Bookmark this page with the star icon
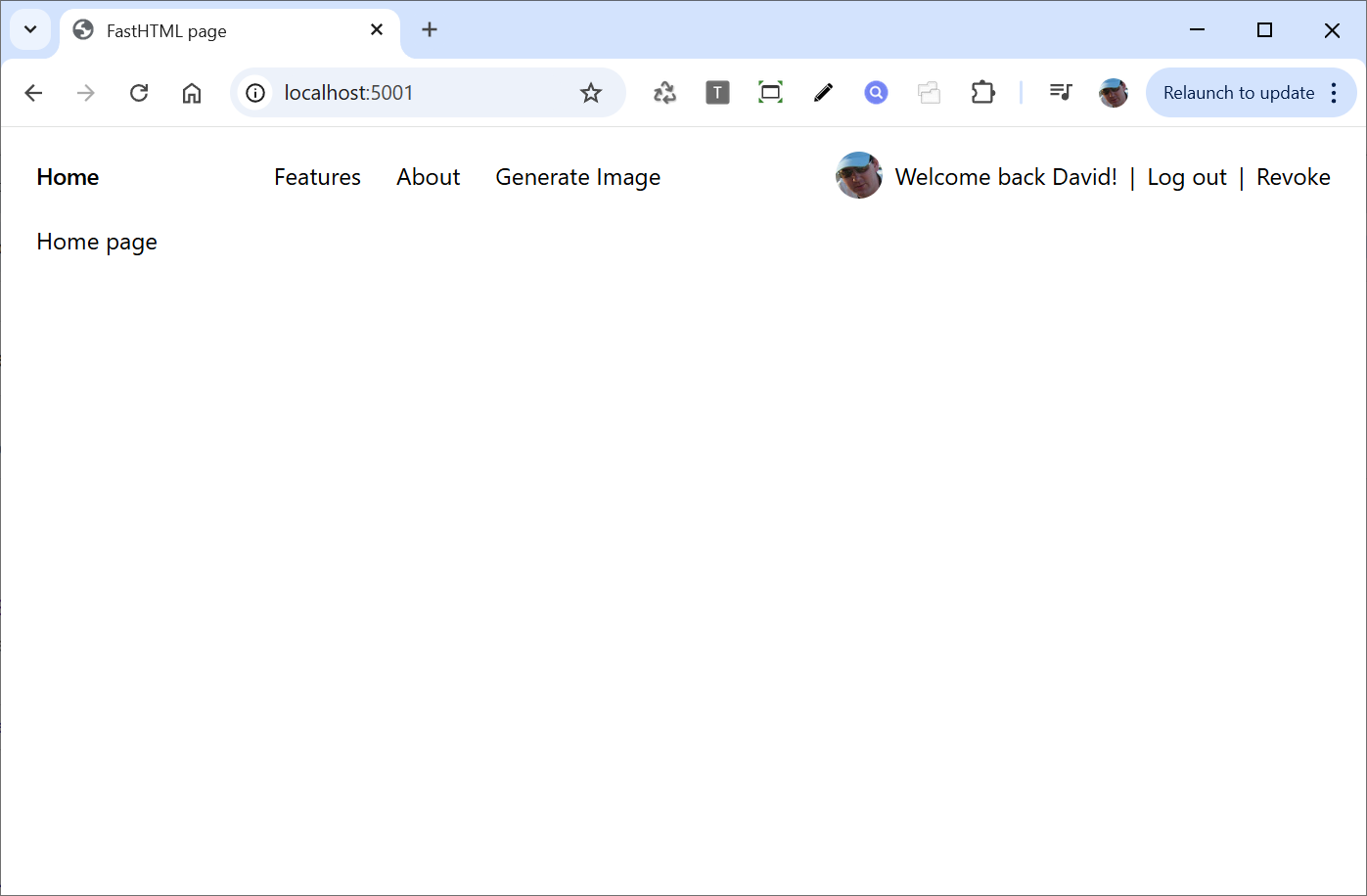This screenshot has width=1367, height=896. click(590, 93)
